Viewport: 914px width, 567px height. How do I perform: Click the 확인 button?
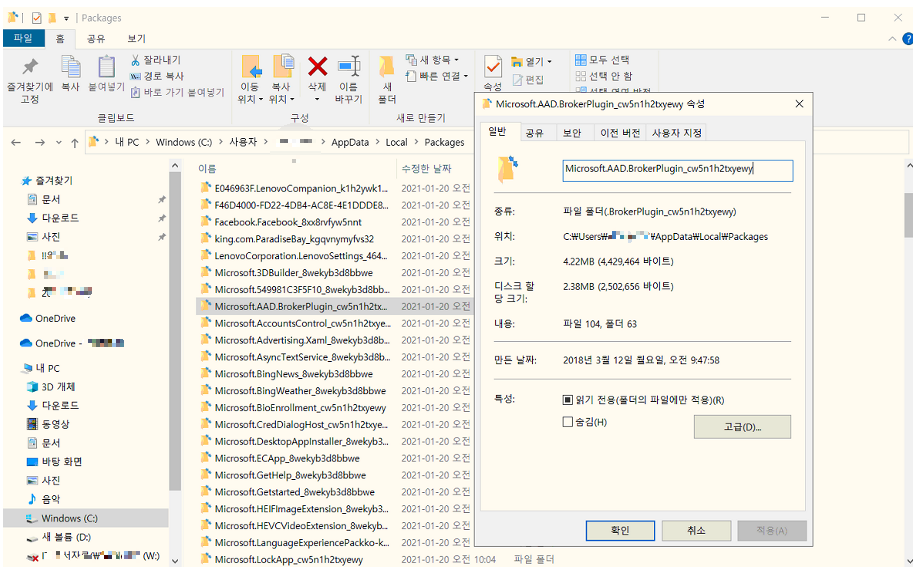pyautogui.click(x=620, y=530)
